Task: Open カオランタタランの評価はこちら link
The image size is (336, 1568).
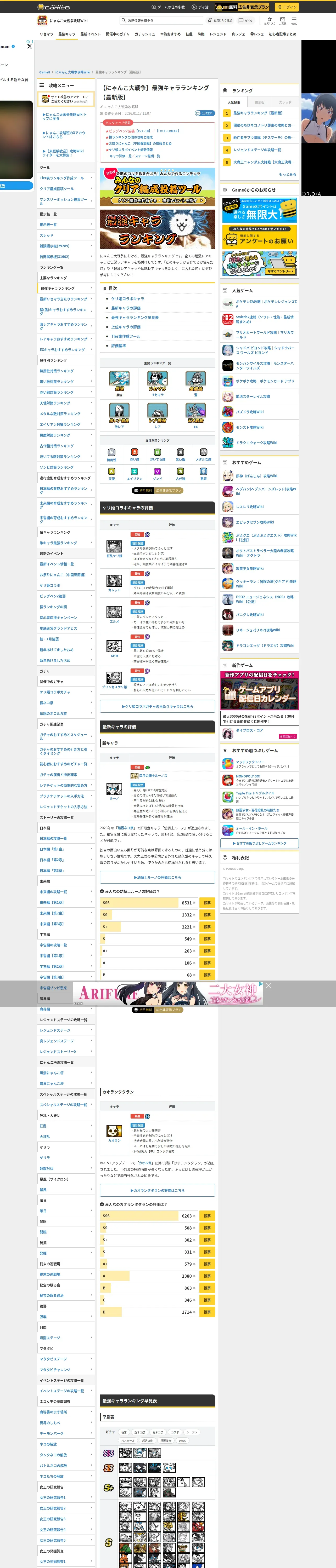Action: [x=157, y=1190]
